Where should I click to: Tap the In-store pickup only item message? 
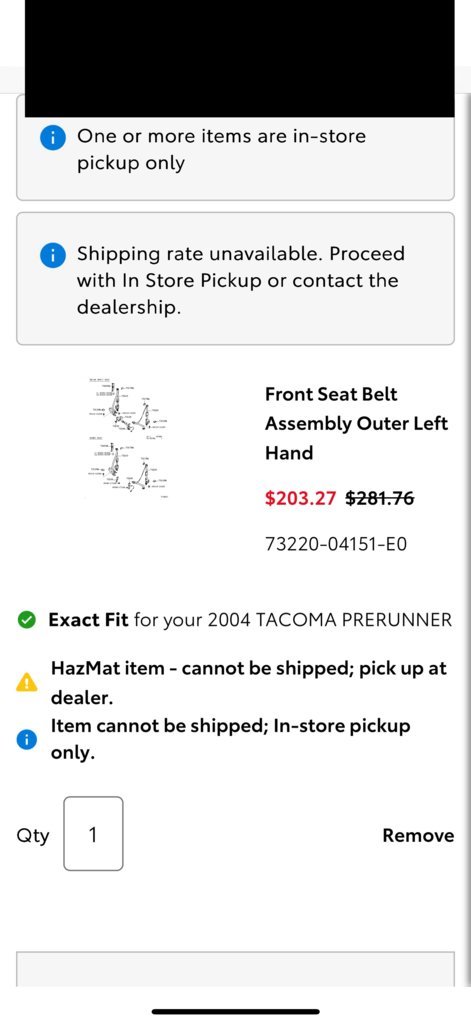[x=230, y=739]
